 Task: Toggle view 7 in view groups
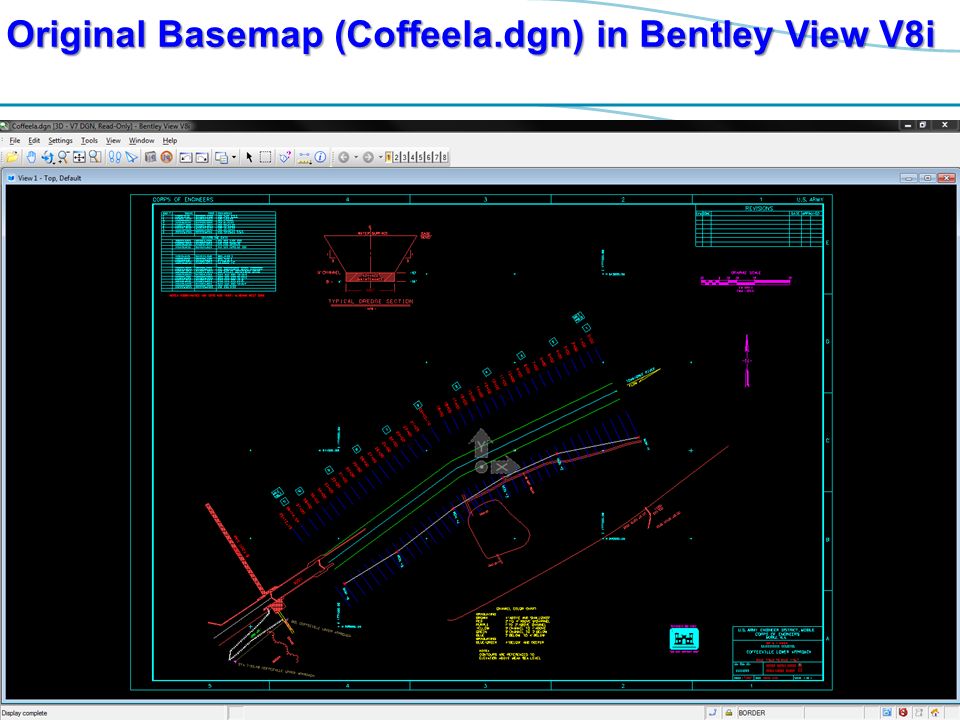point(436,157)
